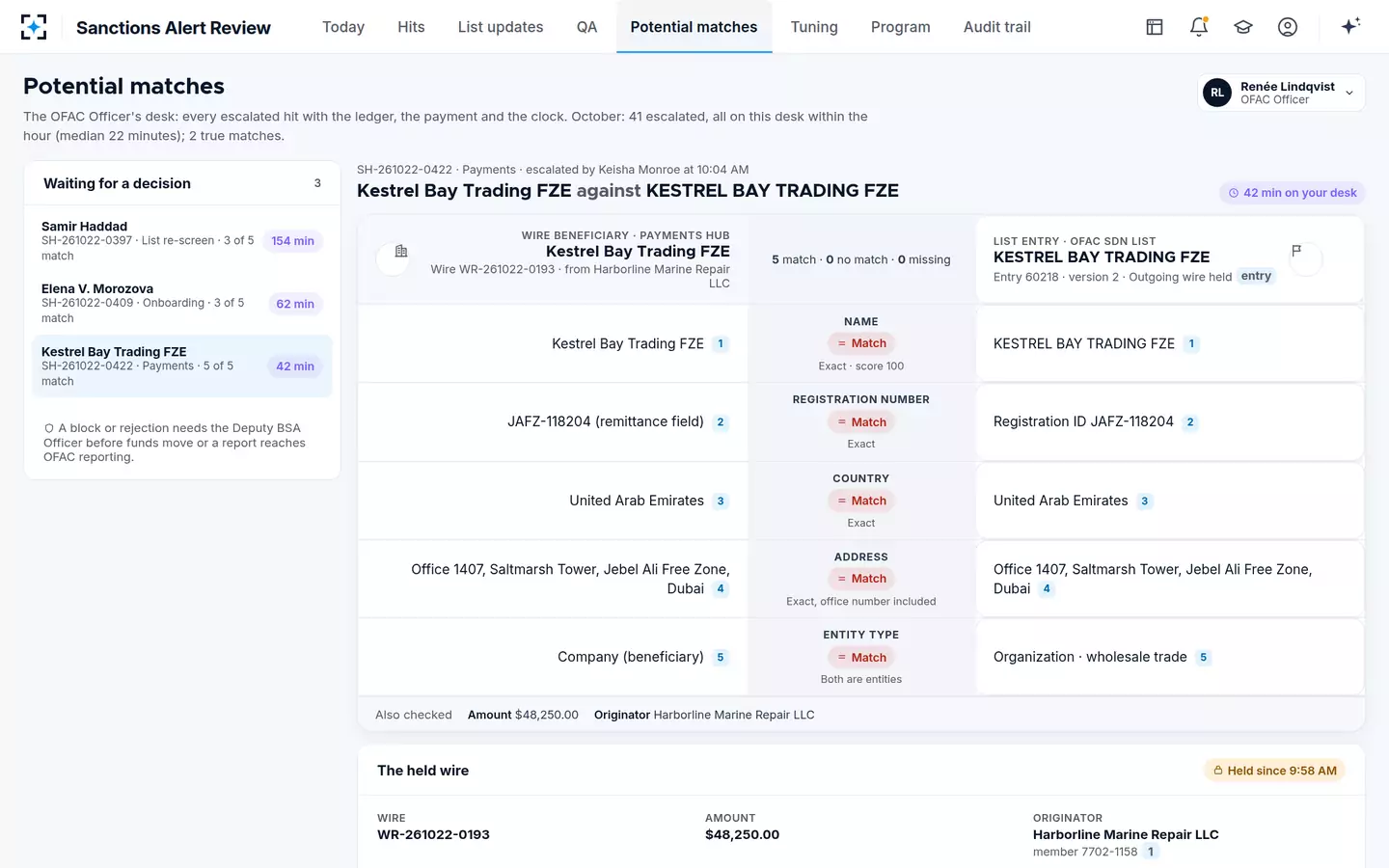This screenshot has width=1389, height=868.
Task: Click the flag icon on OFAC list entry
Action: point(1296,251)
